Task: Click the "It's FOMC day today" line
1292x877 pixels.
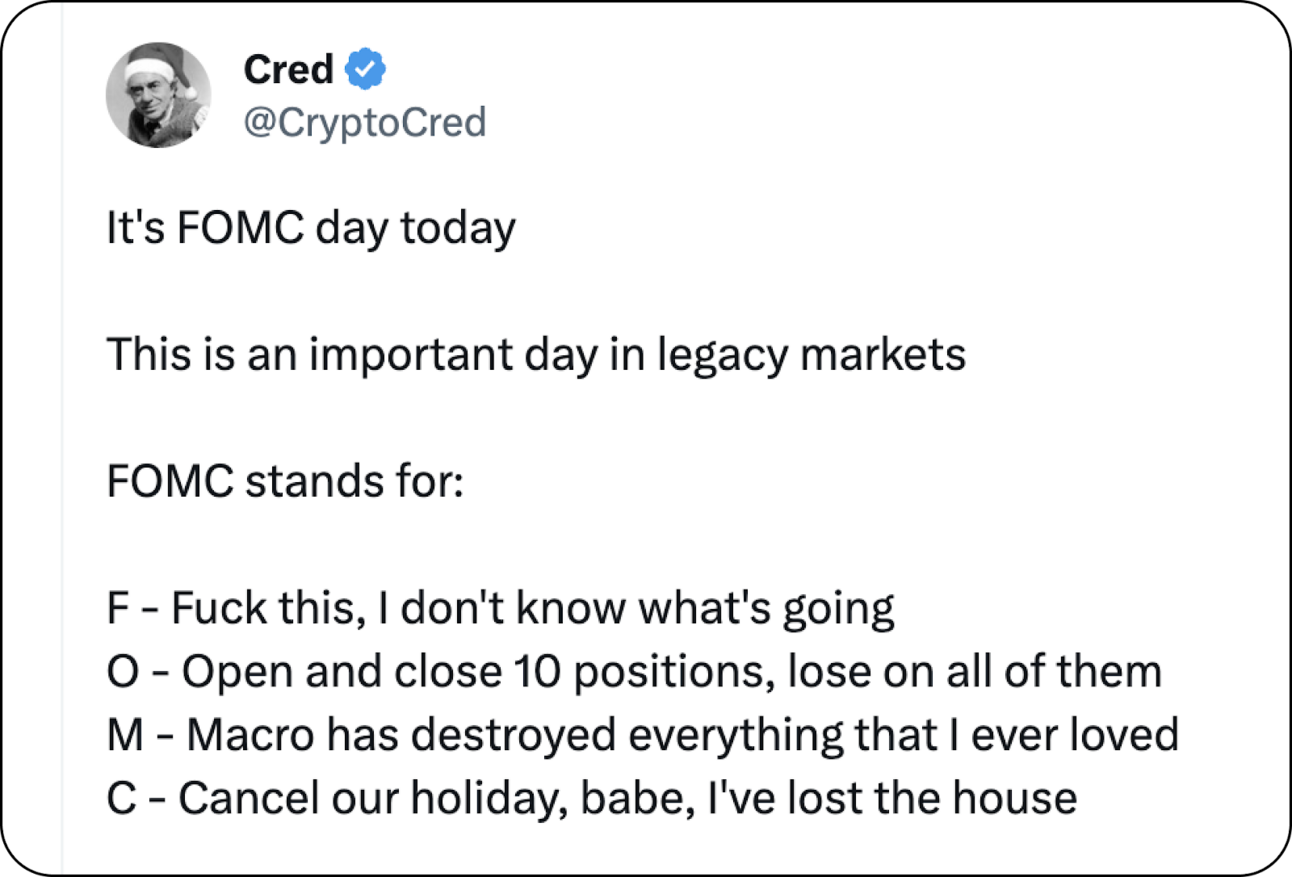Action: [x=310, y=229]
